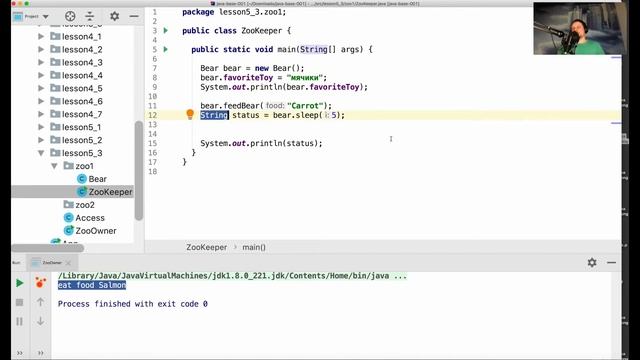Expand the lesson4_5 folder
640x360 pixels.
(x=41, y=88)
